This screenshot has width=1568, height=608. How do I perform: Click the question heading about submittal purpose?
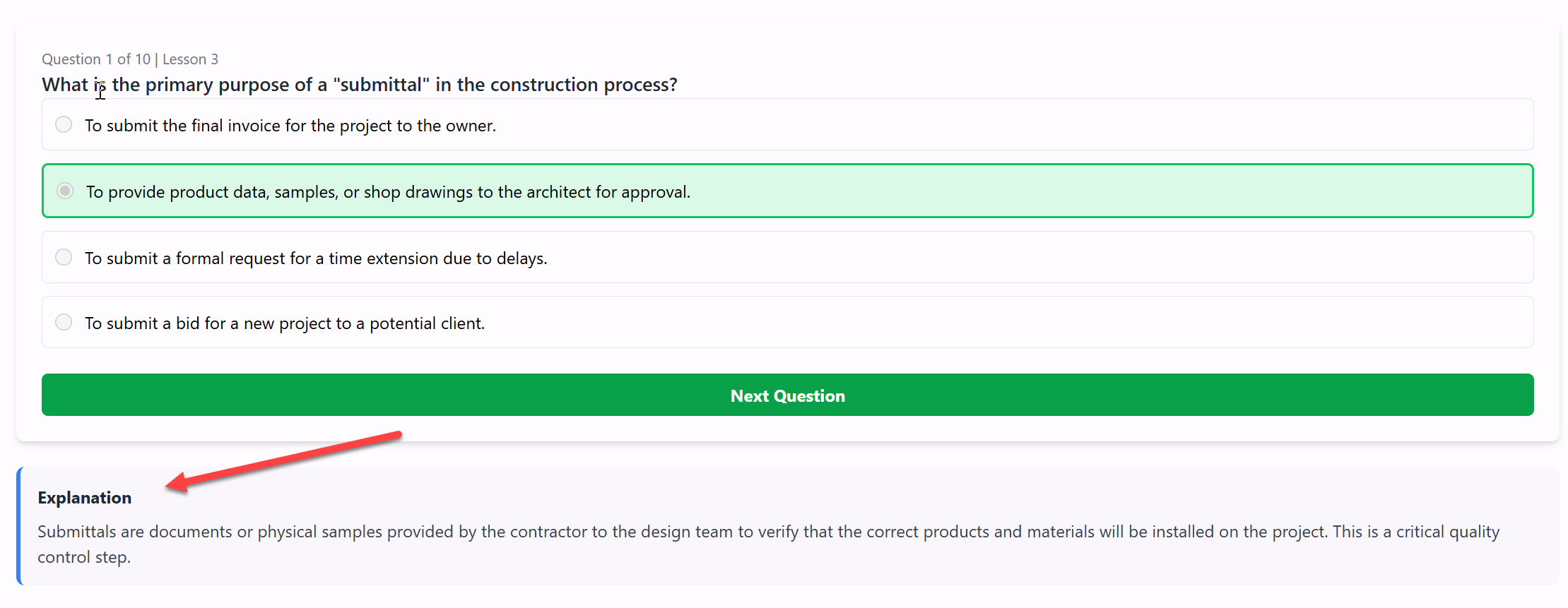coord(359,85)
